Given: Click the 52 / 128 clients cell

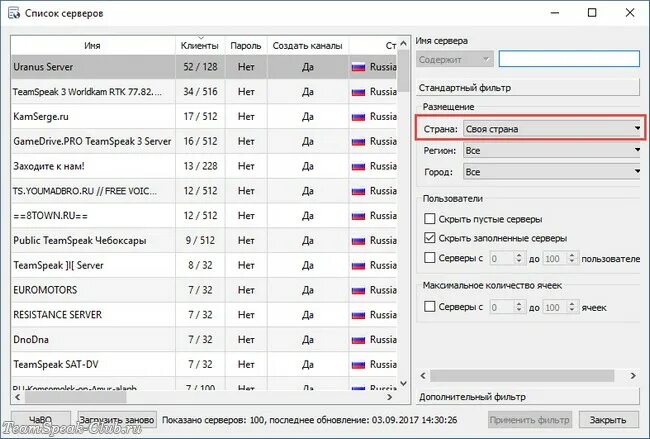Looking at the screenshot, I should (200, 67).
